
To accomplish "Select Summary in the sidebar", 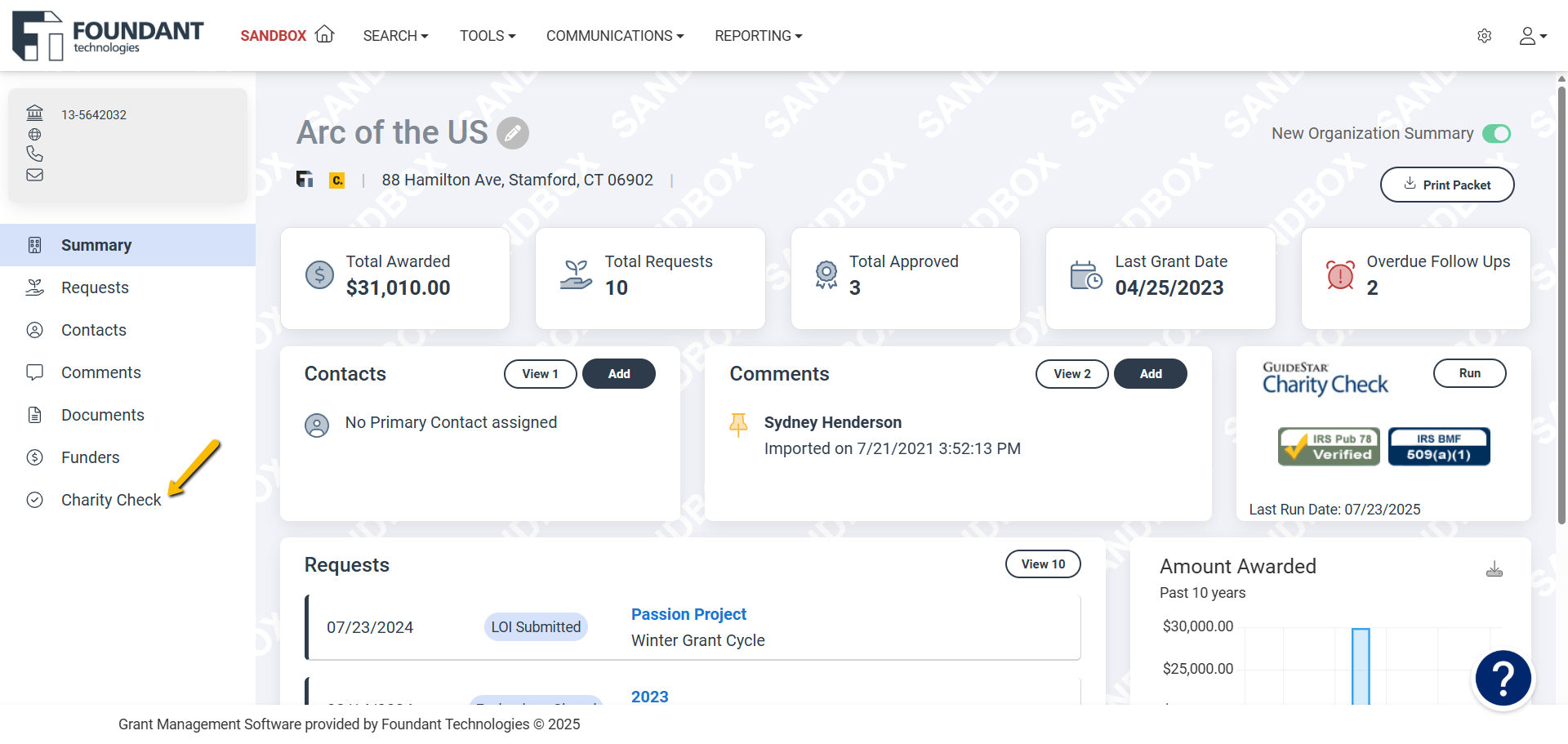I will pos(127,245).
